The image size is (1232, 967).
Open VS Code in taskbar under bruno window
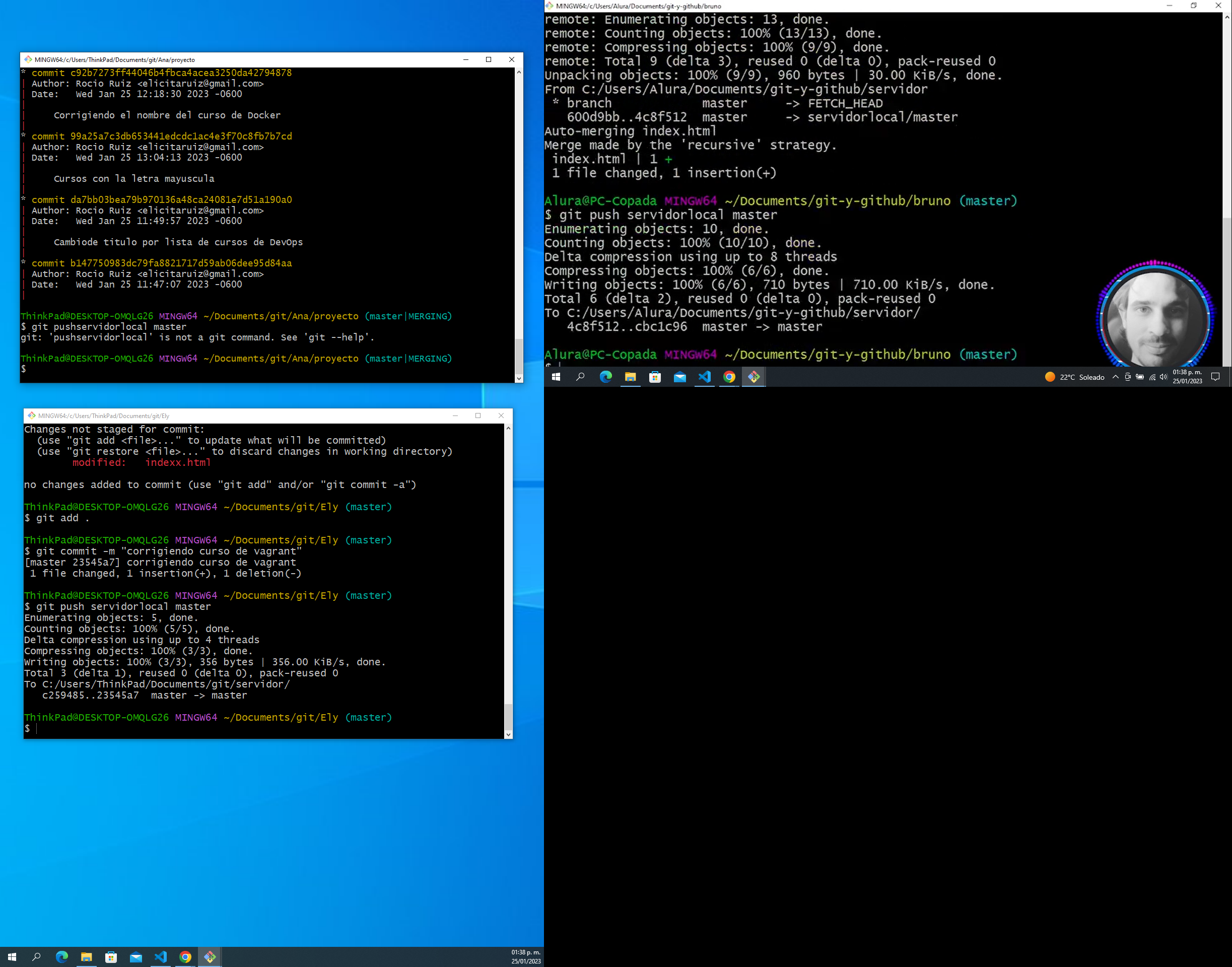704,377
